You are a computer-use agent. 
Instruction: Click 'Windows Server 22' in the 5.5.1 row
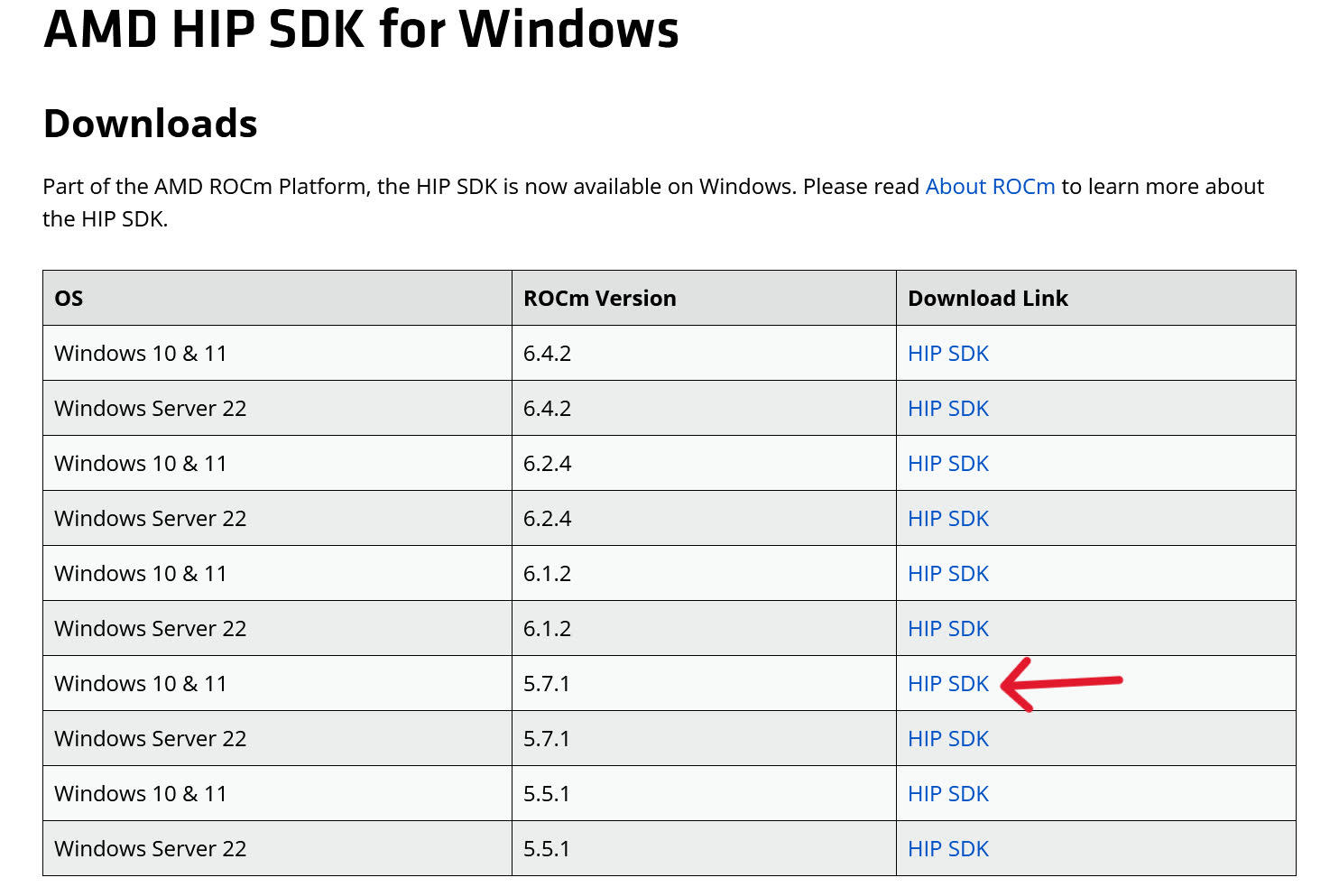click(150, 849)
